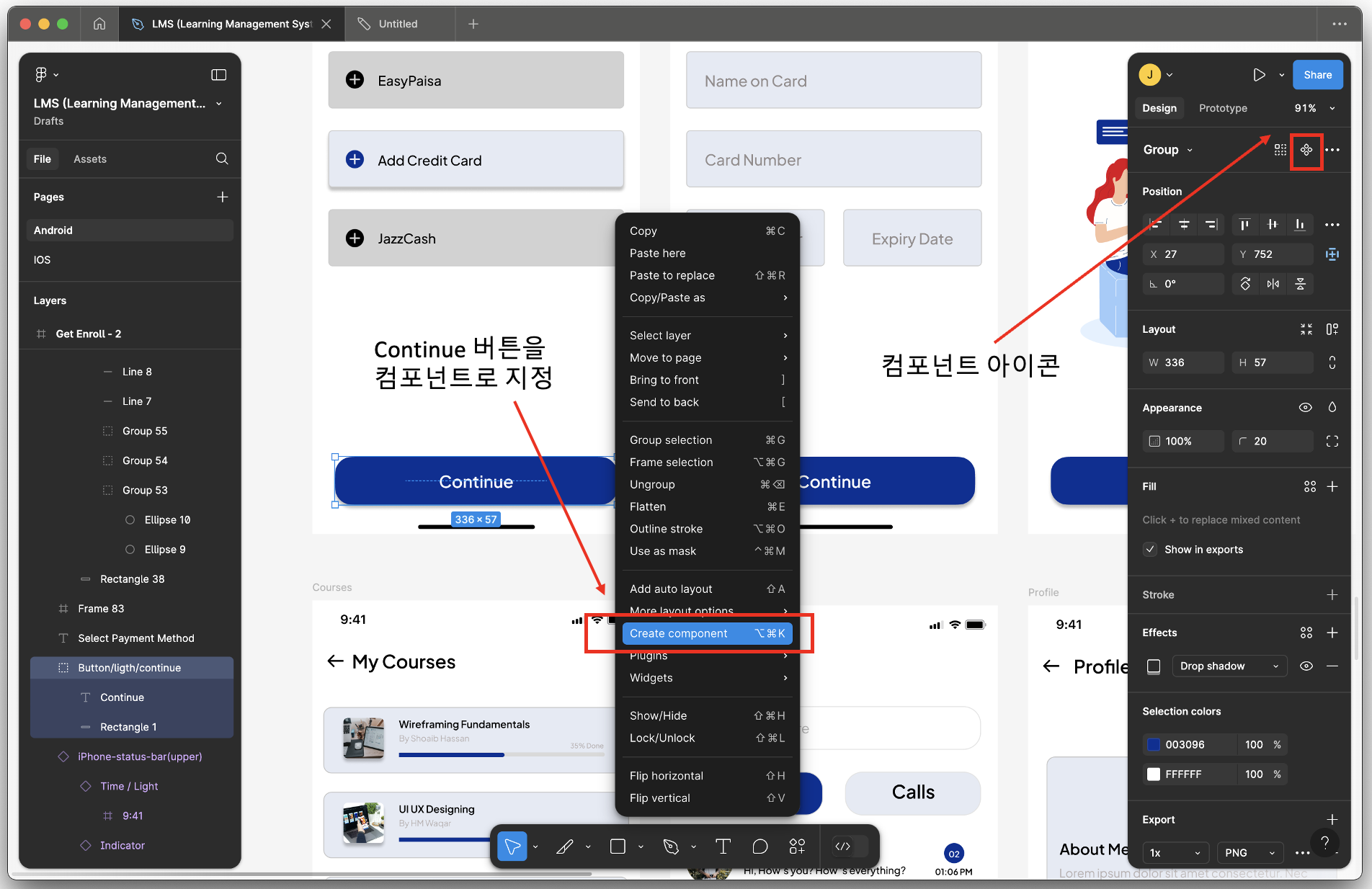The width and height of the screenshot is (1372, 889).
Task: Hide the Drop shadow effect with eye toggle
Action: click(1306, 666)
